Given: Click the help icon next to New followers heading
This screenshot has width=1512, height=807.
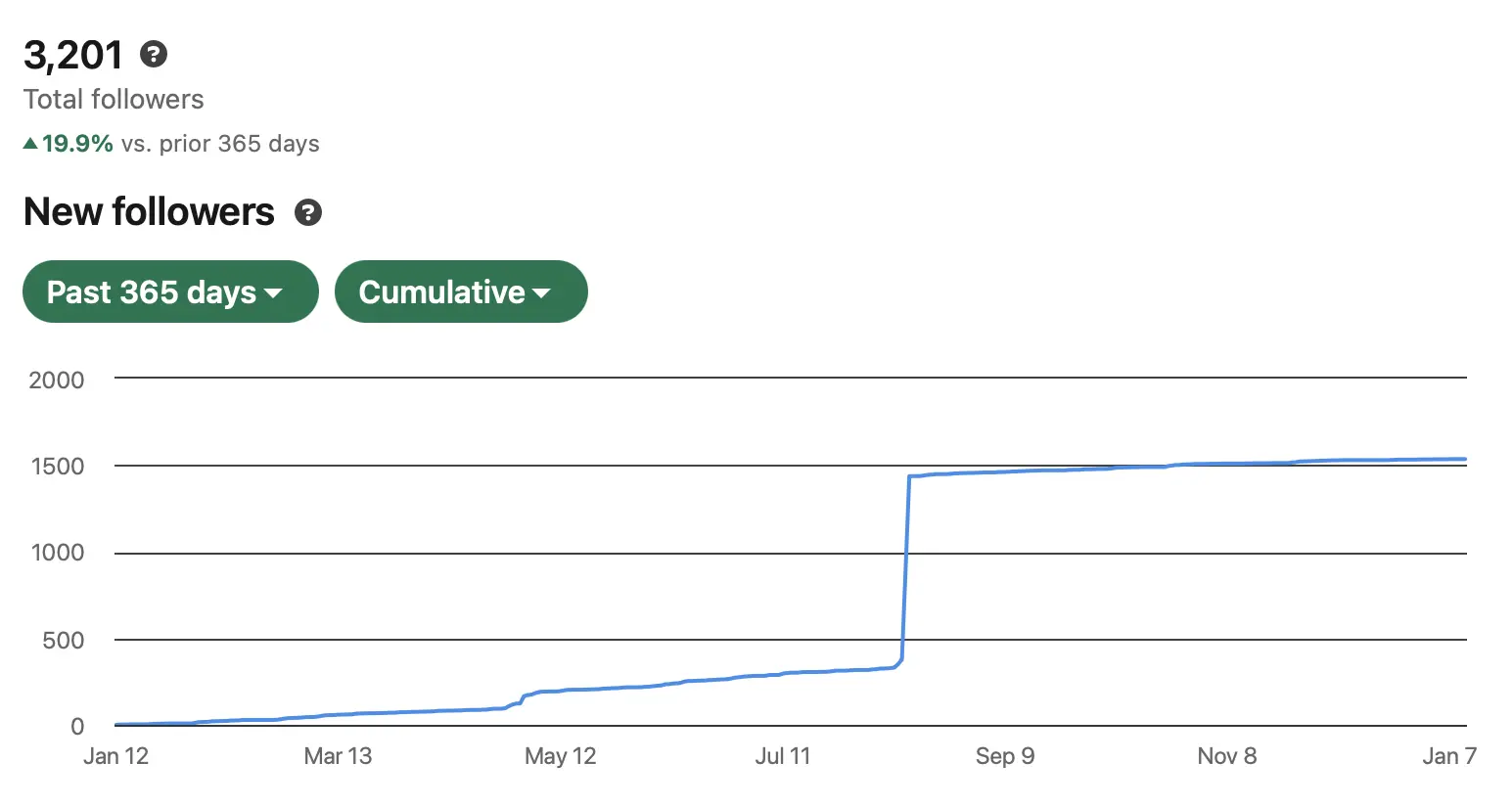Looking at the screenshot, I should 307,212.
